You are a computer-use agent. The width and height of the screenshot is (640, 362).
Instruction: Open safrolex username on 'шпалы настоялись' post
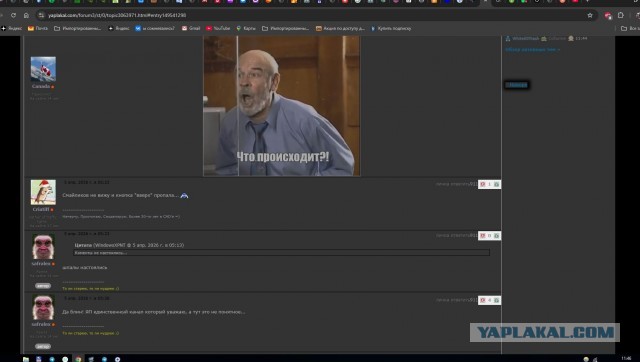41,264
